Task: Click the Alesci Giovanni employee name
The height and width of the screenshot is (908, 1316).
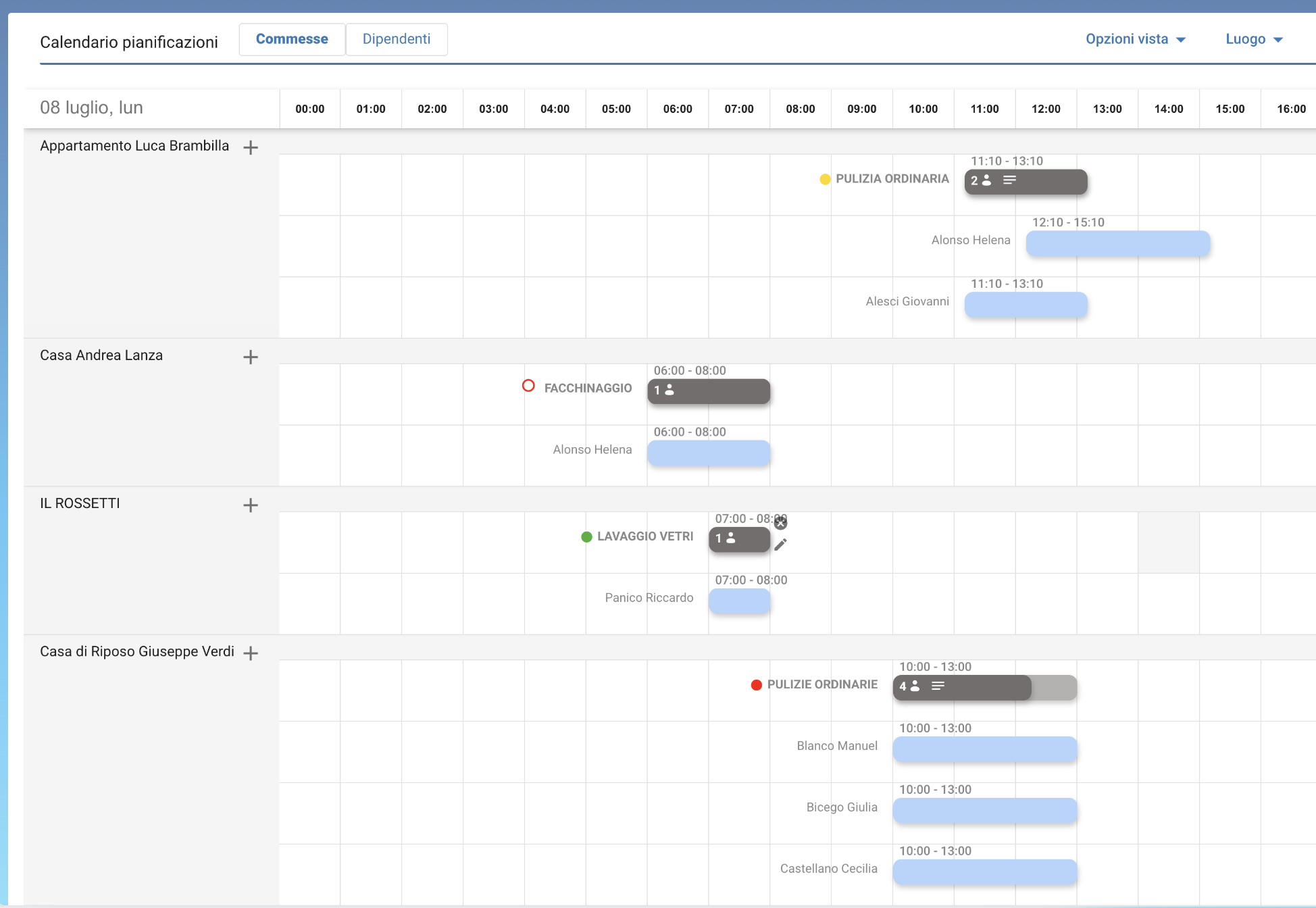Action: [907, 301]
